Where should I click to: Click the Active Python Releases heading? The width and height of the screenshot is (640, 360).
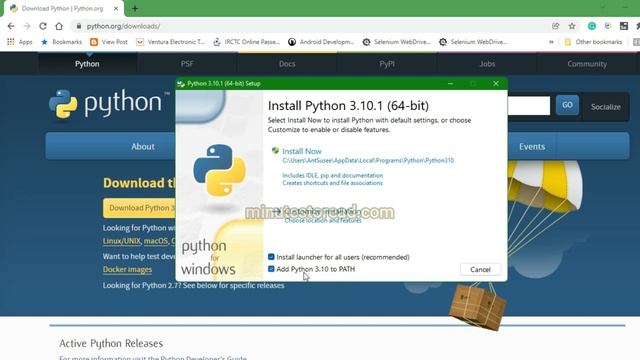(111, 343)
